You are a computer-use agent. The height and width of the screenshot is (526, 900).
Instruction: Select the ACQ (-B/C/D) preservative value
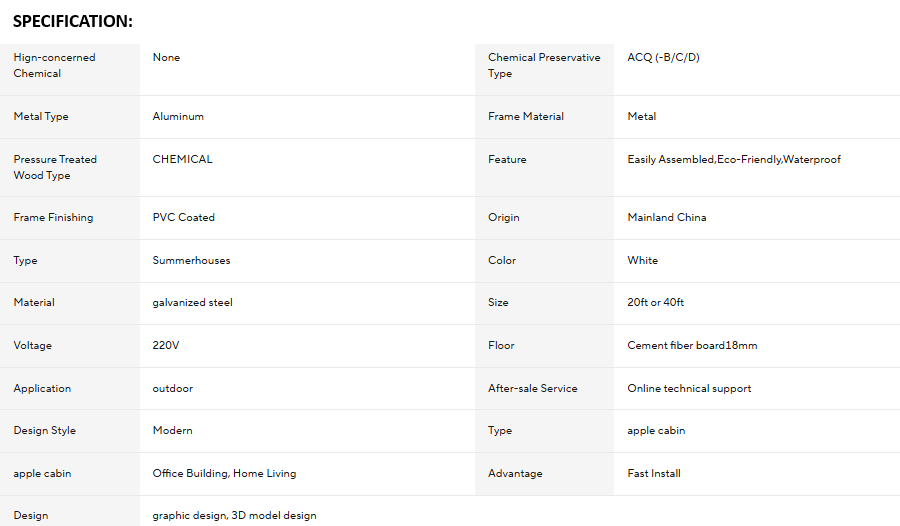[x=663, y=57]
